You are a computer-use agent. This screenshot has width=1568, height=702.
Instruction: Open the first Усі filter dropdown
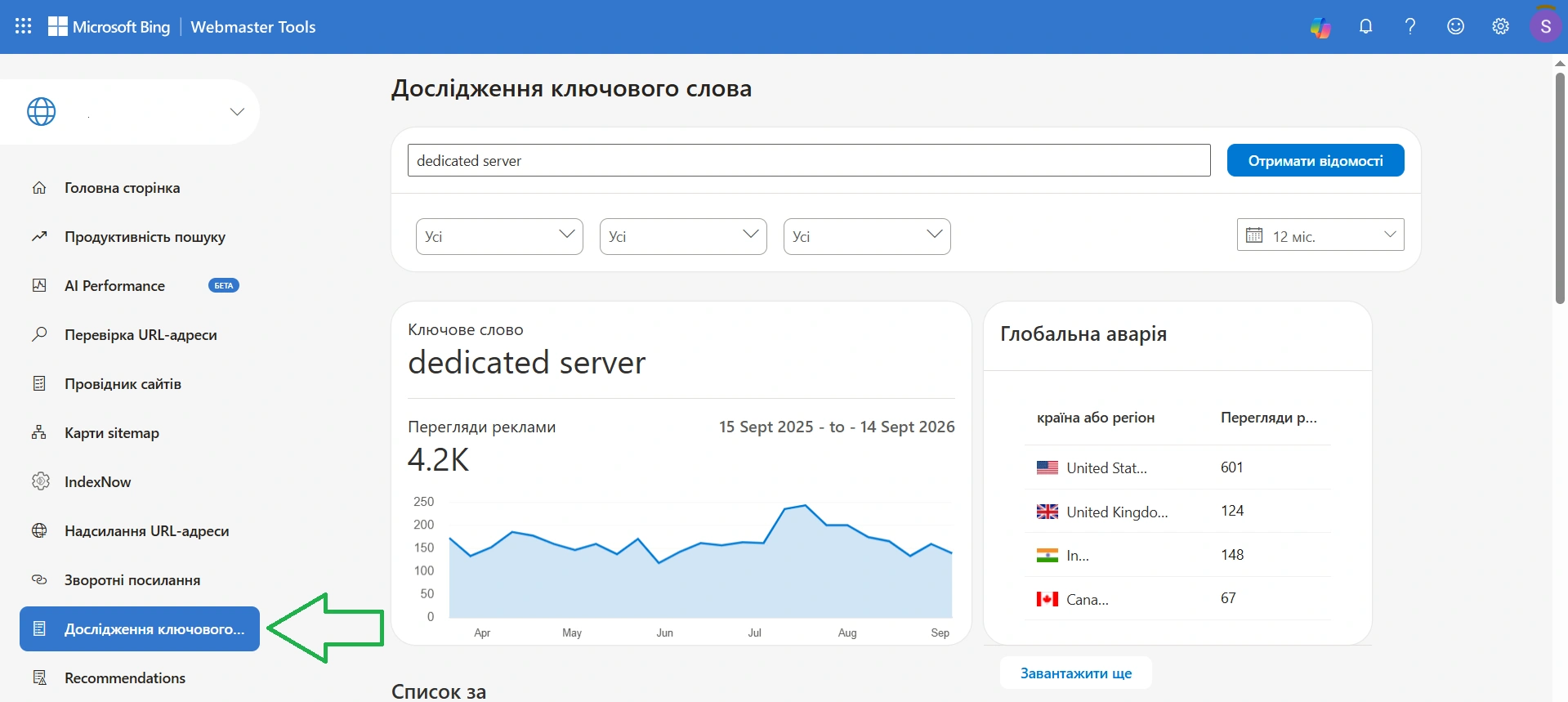click(499, 236)
